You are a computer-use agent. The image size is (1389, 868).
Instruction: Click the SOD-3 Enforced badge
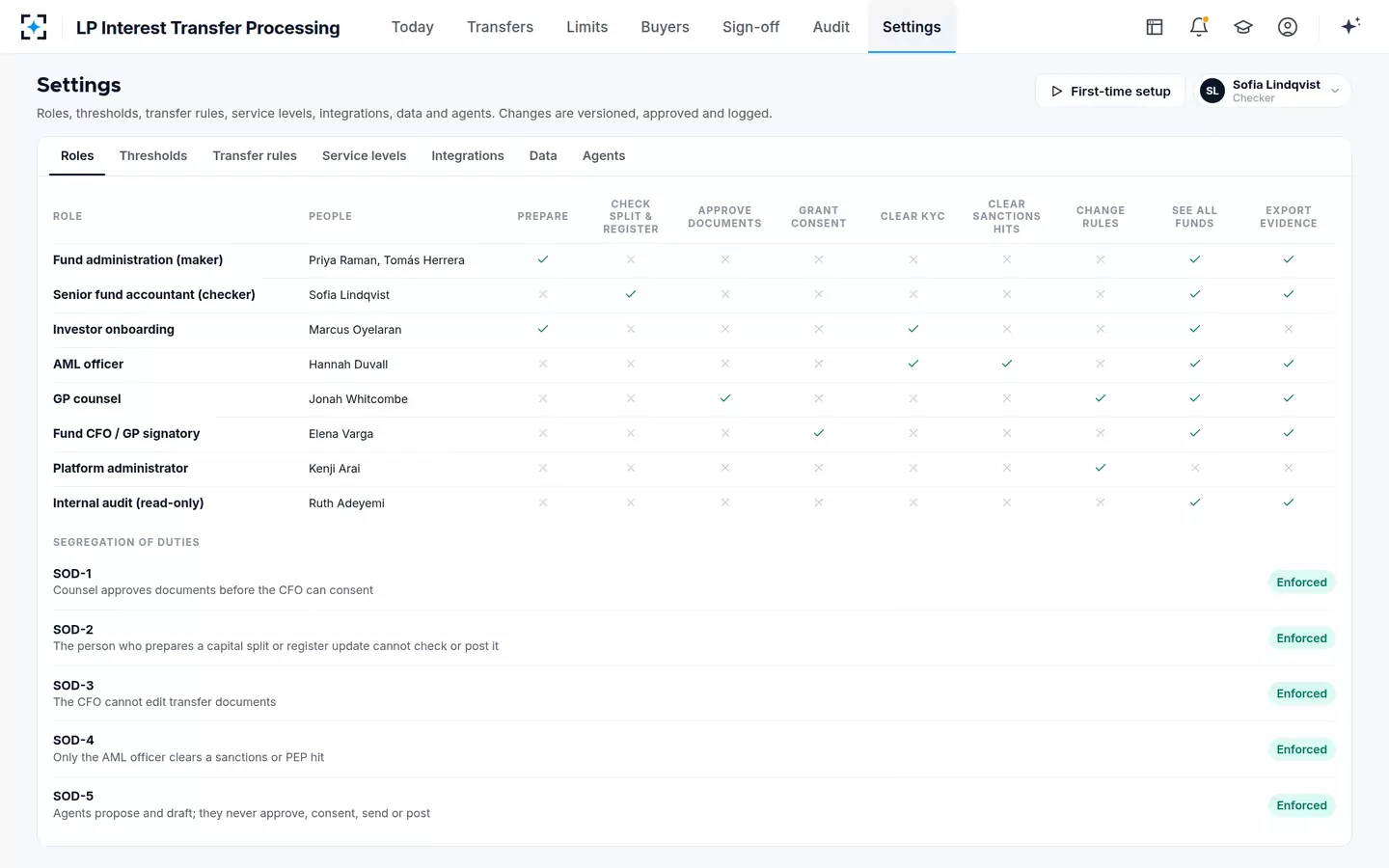point(1302,694)
